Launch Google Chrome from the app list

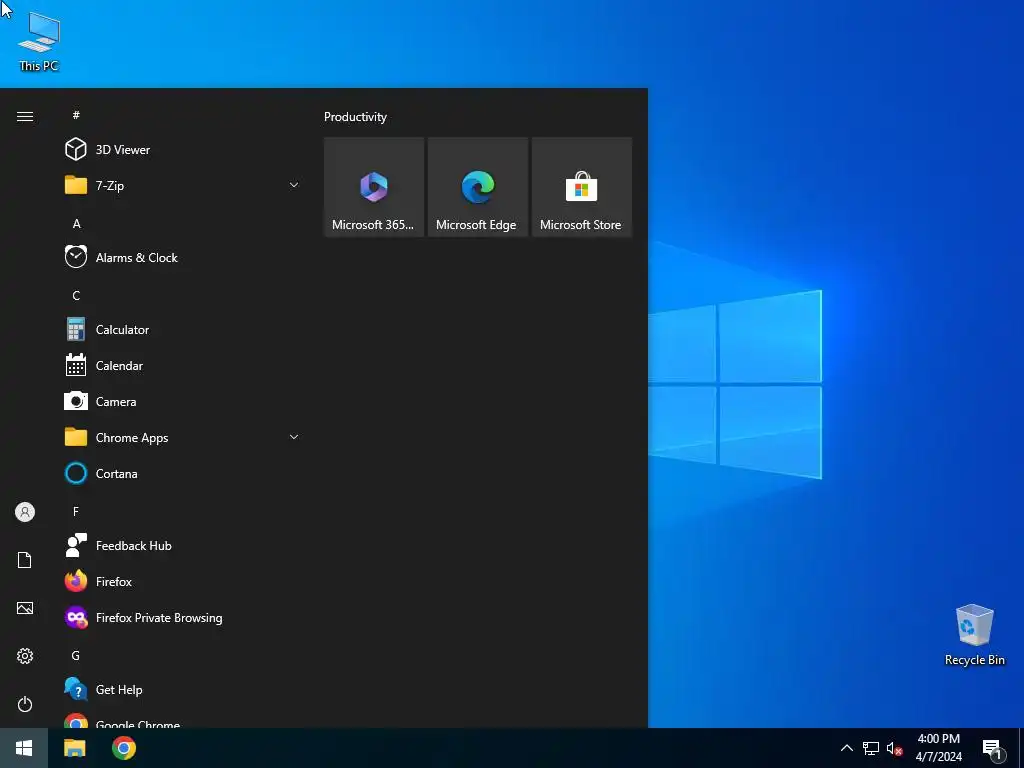(x=182, y=719)
